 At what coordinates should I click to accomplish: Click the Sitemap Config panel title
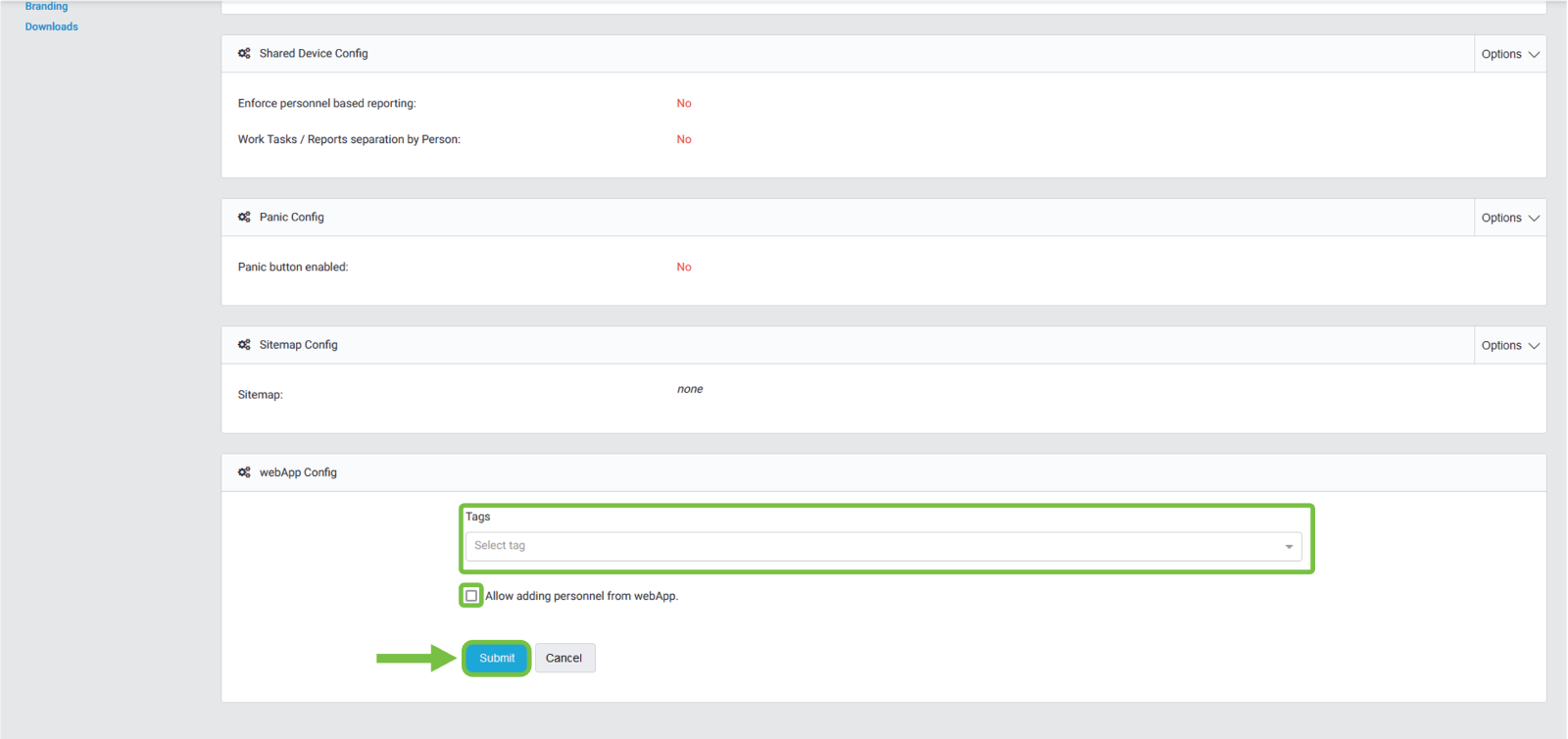[x=298, y=345]
